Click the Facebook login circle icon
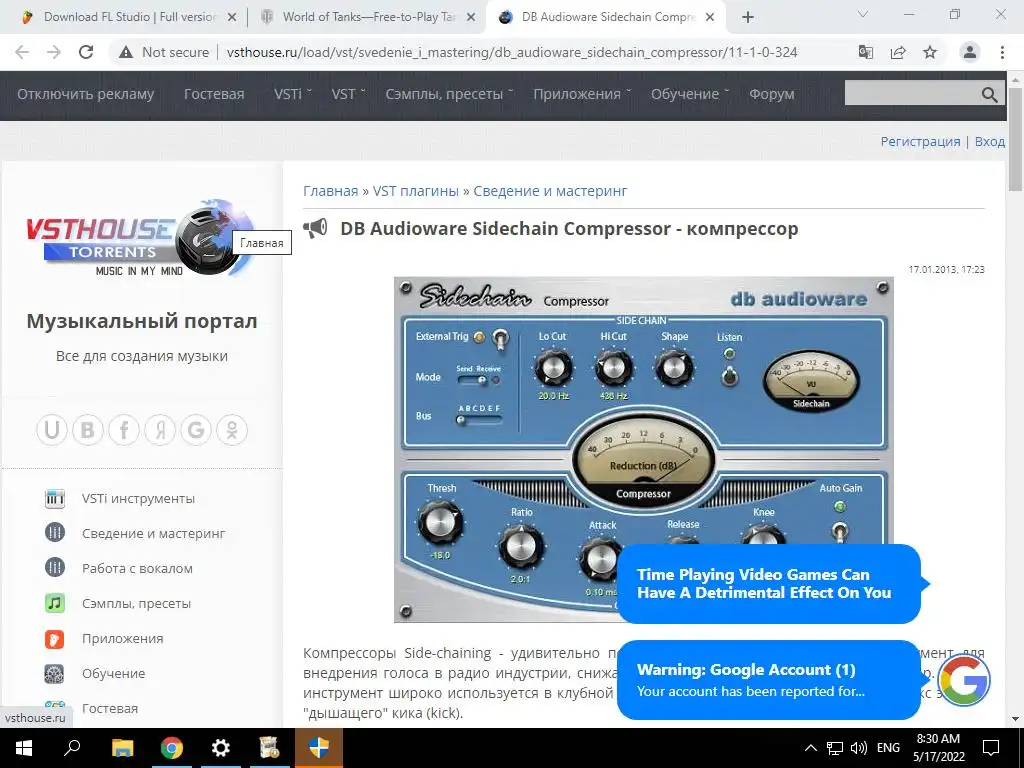Viewport: 1024px width, 768px height. (124, 430)
